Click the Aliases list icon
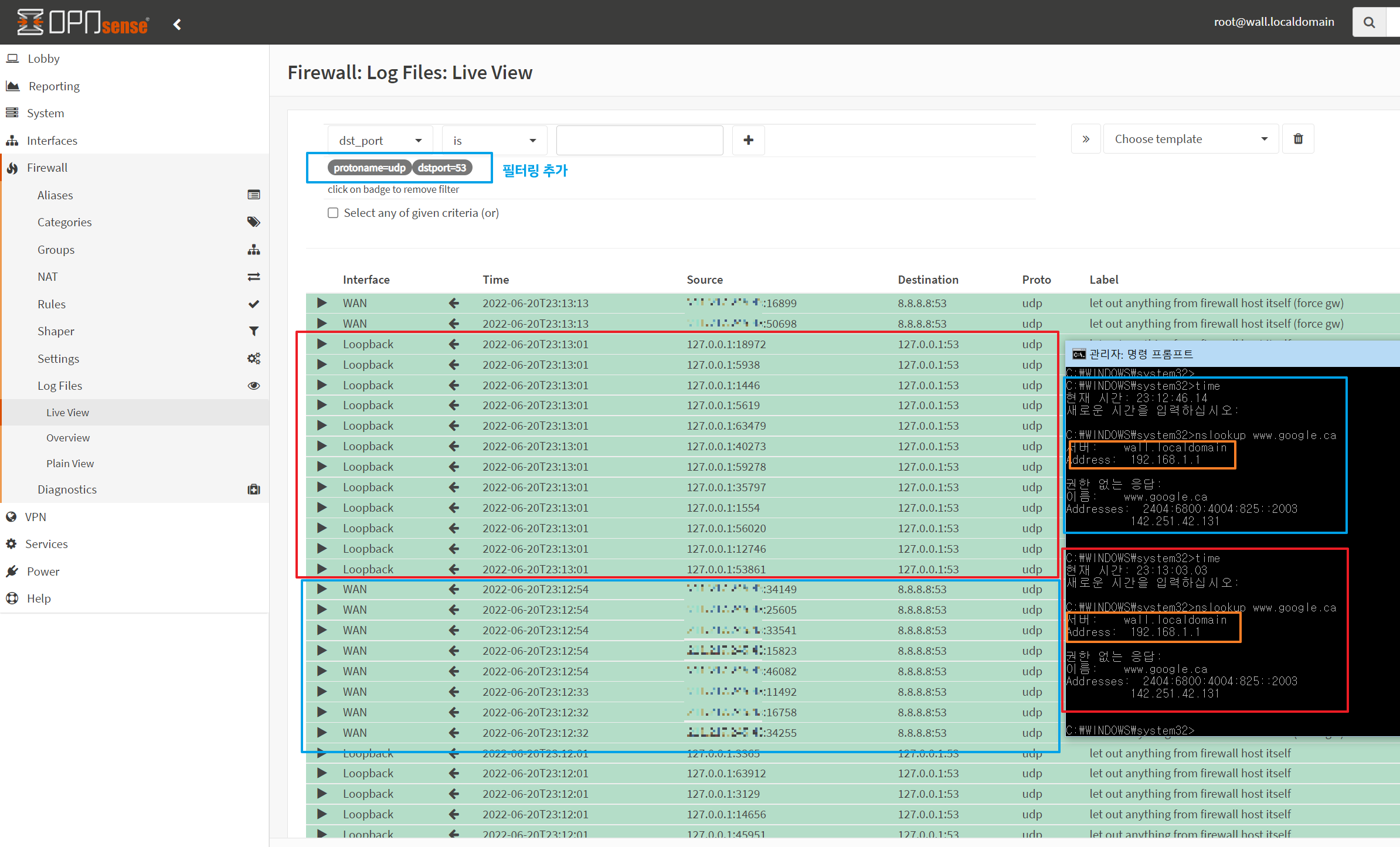This screenshot has height=847, width=1400. 253,195
